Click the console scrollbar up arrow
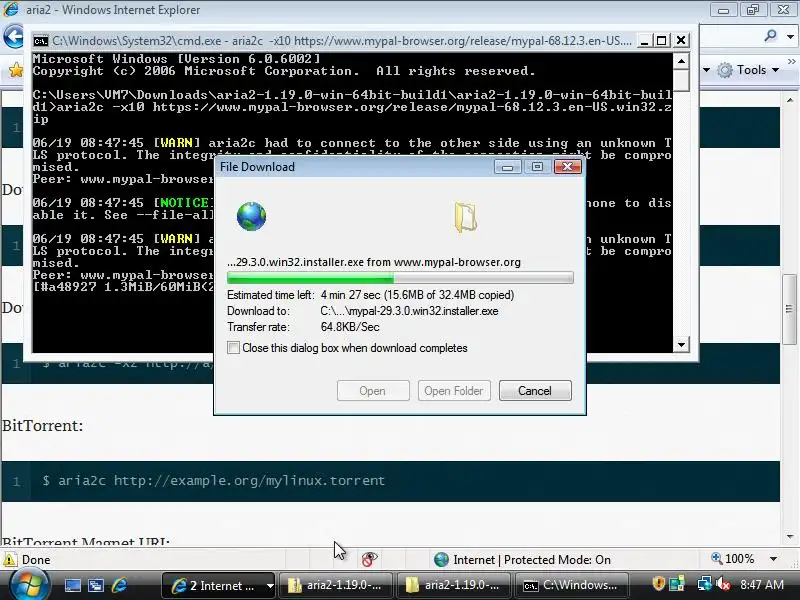The height and width of the screenshot is (600, 800). 682,61
